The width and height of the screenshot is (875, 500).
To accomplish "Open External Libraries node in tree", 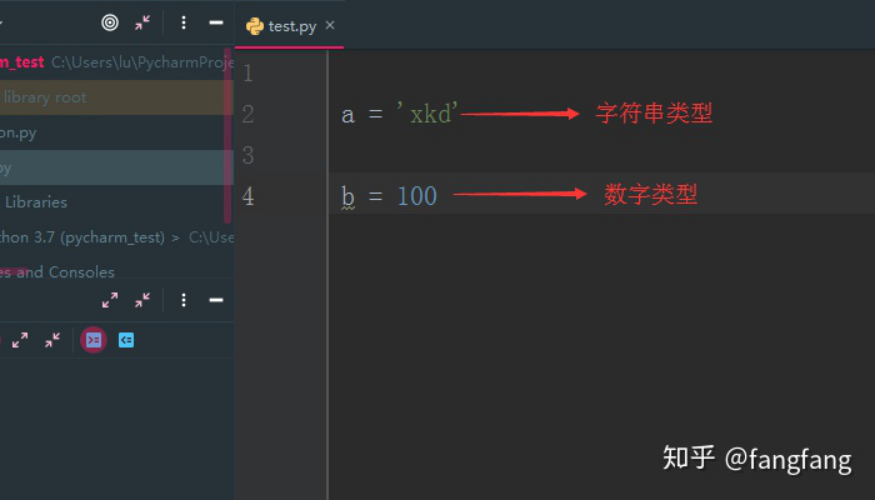I will click(36, 201).
